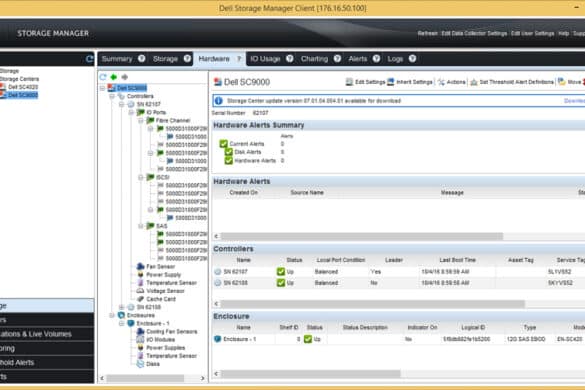
Task: Collapse the Dell SC9000 root tree node
Action: pos(102,88)
